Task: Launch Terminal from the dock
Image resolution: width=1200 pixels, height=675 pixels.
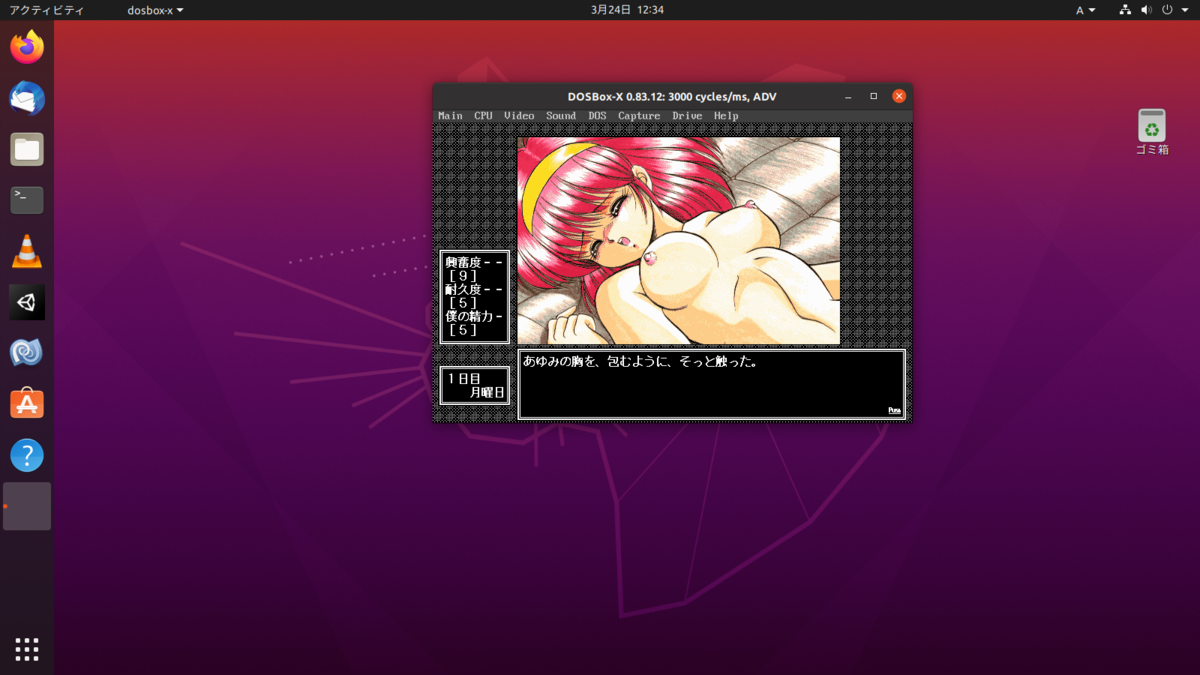Action: point(27,200)
